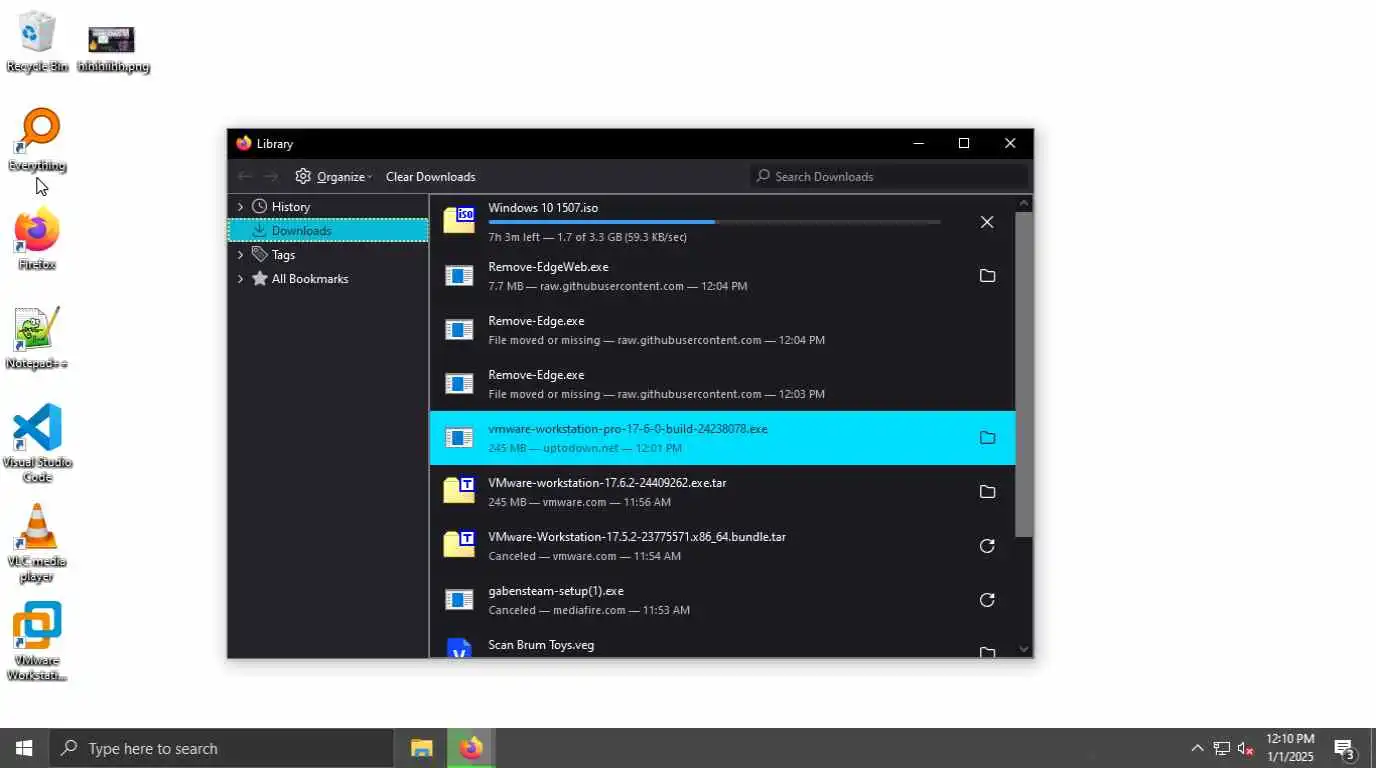Screen dimensions: 1376x768
Task: Click the Search Downloads field
Action: click(x=888, y=176)
